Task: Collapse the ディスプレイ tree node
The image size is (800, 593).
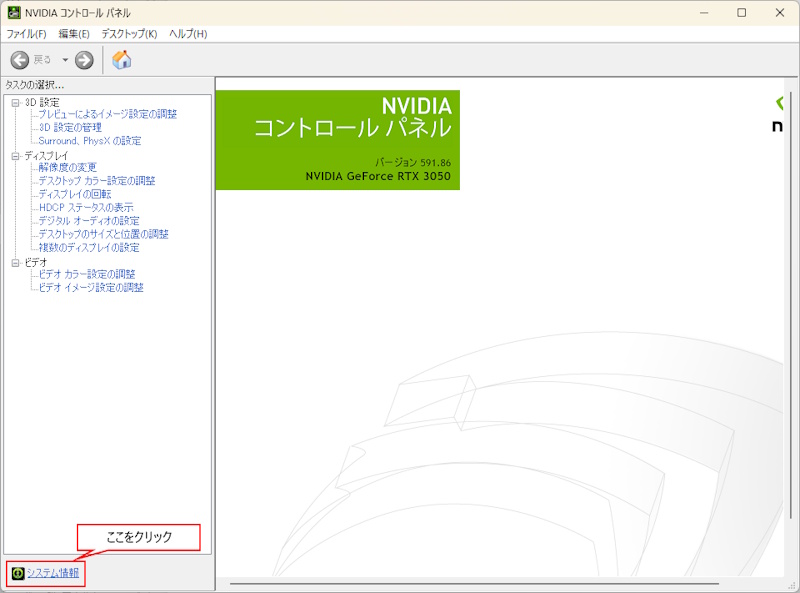Action: [15, 156]
